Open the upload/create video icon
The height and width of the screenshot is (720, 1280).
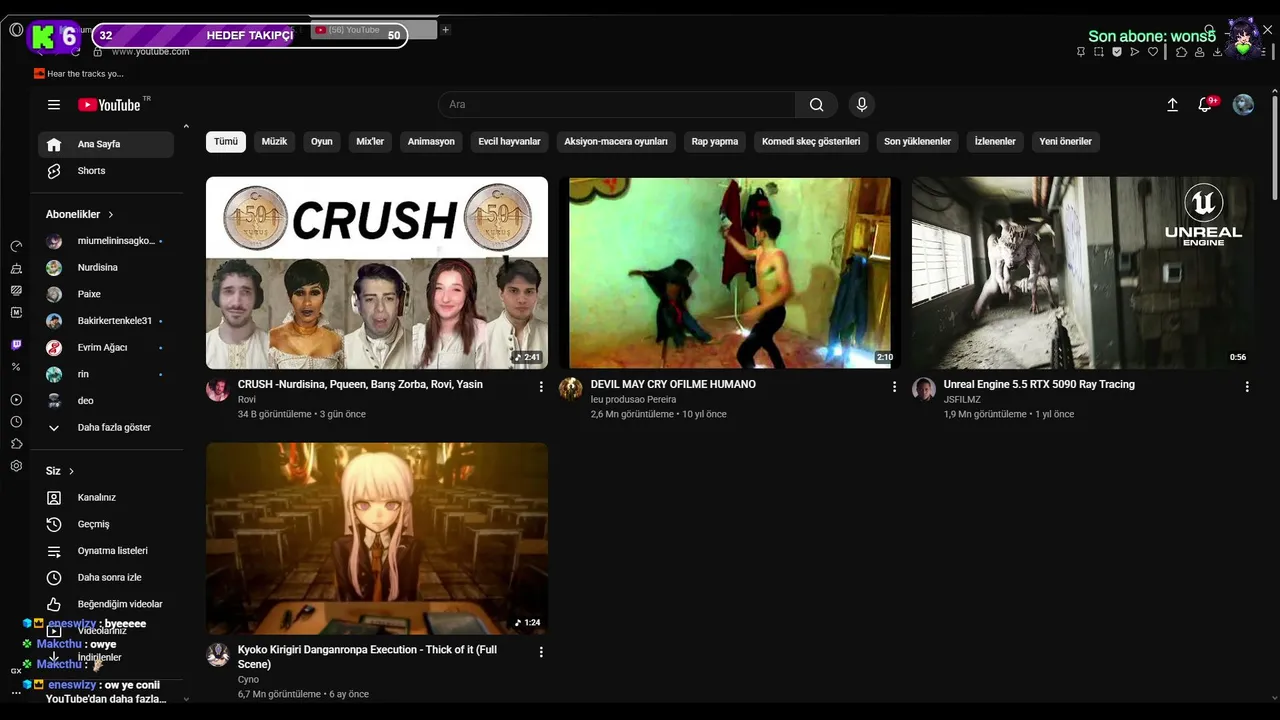tap(1173, 105)
